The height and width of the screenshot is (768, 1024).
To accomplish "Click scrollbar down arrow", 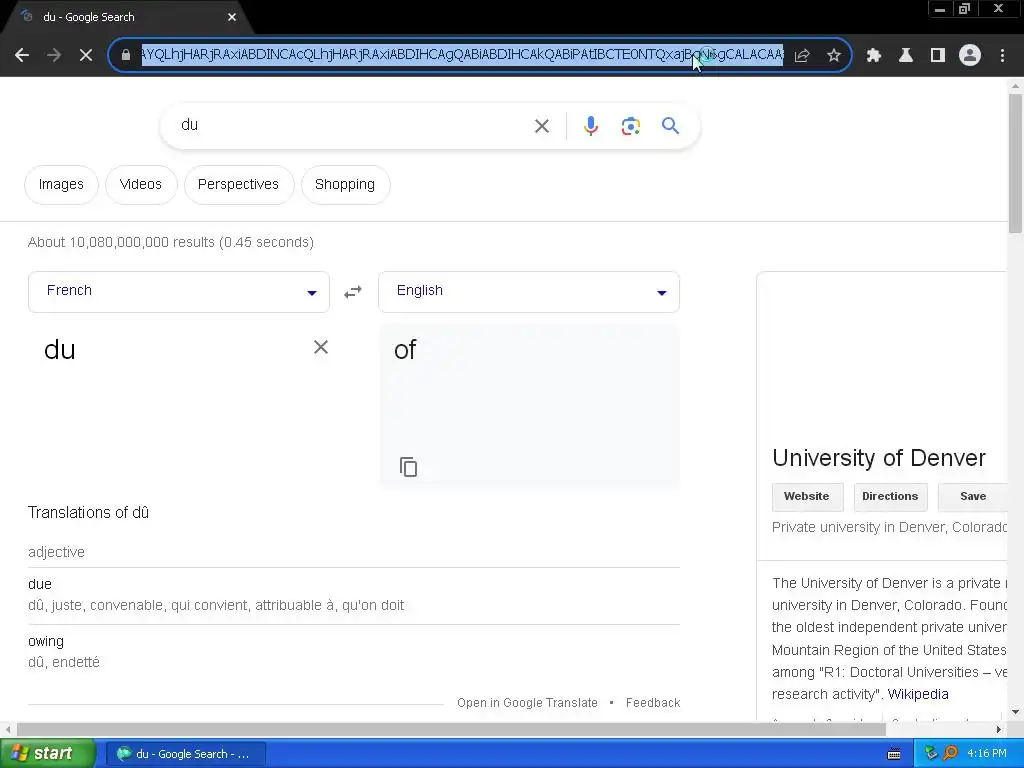I will click(1015, 712).
